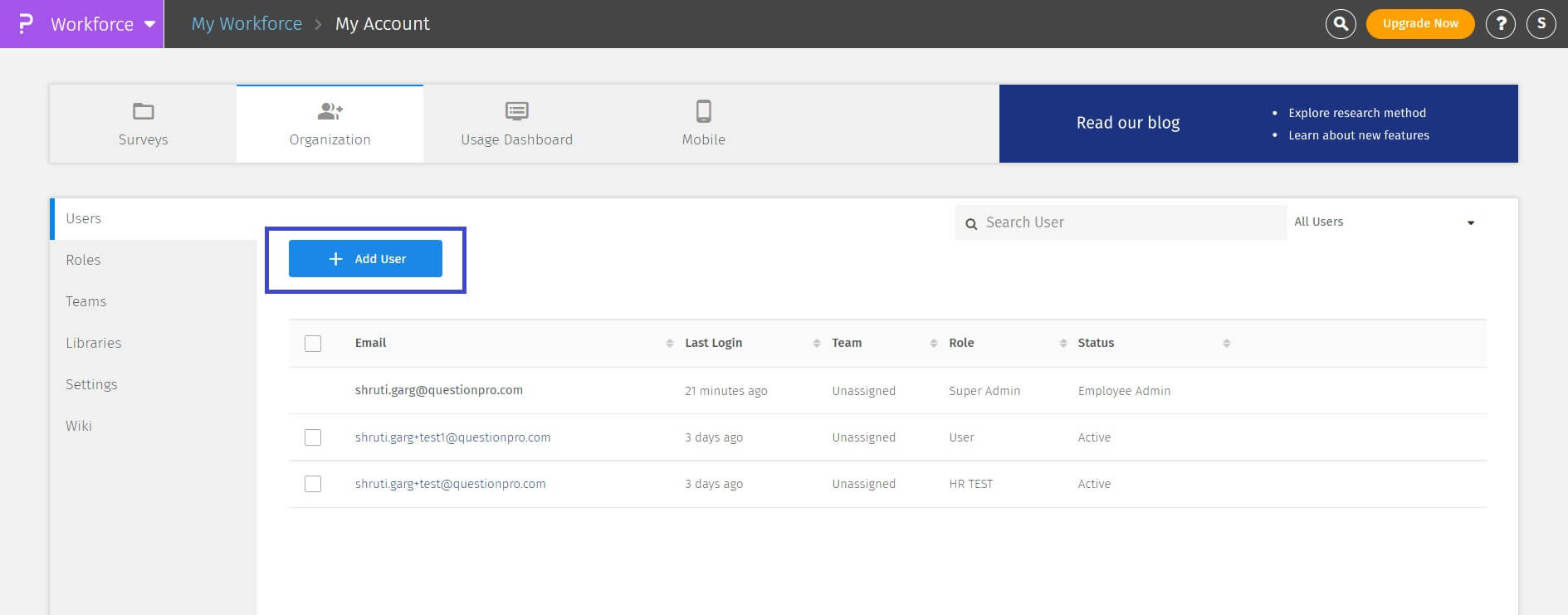Click the Organization people icon
The width and height of the screenshot is (1568, 615).
click(x=330, y=111)
